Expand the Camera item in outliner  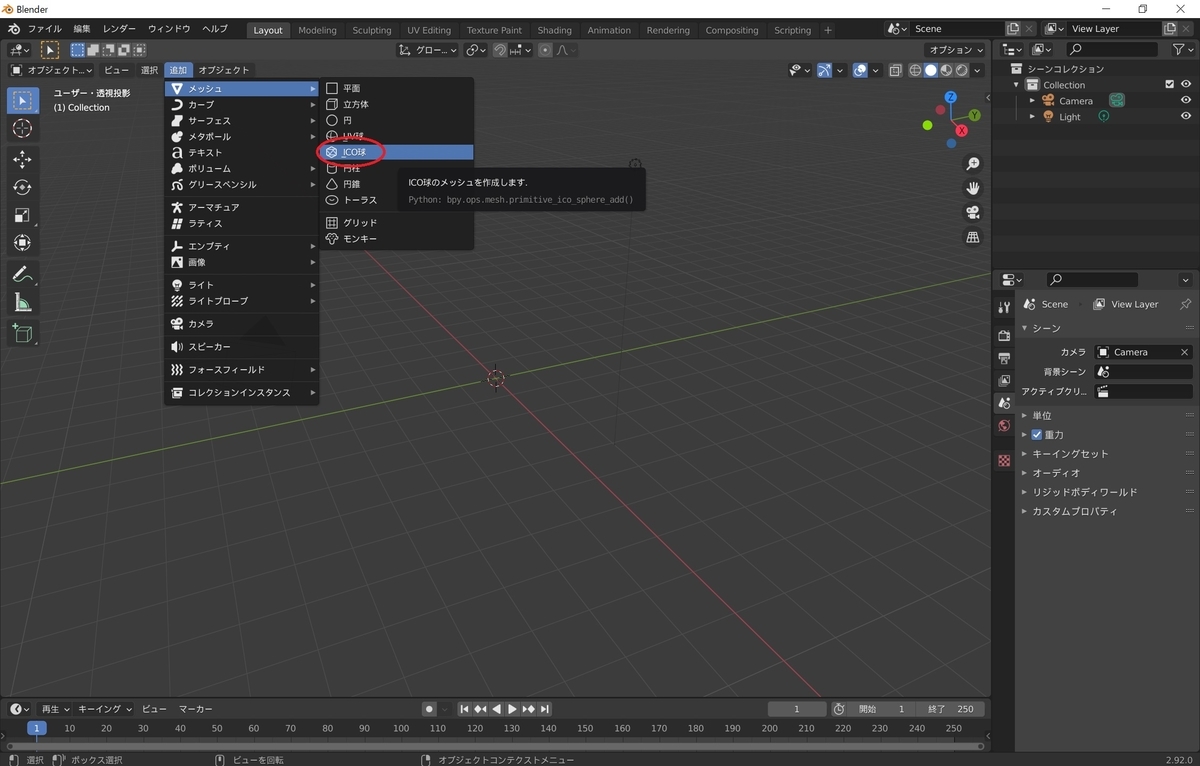tap(1033, 101)
